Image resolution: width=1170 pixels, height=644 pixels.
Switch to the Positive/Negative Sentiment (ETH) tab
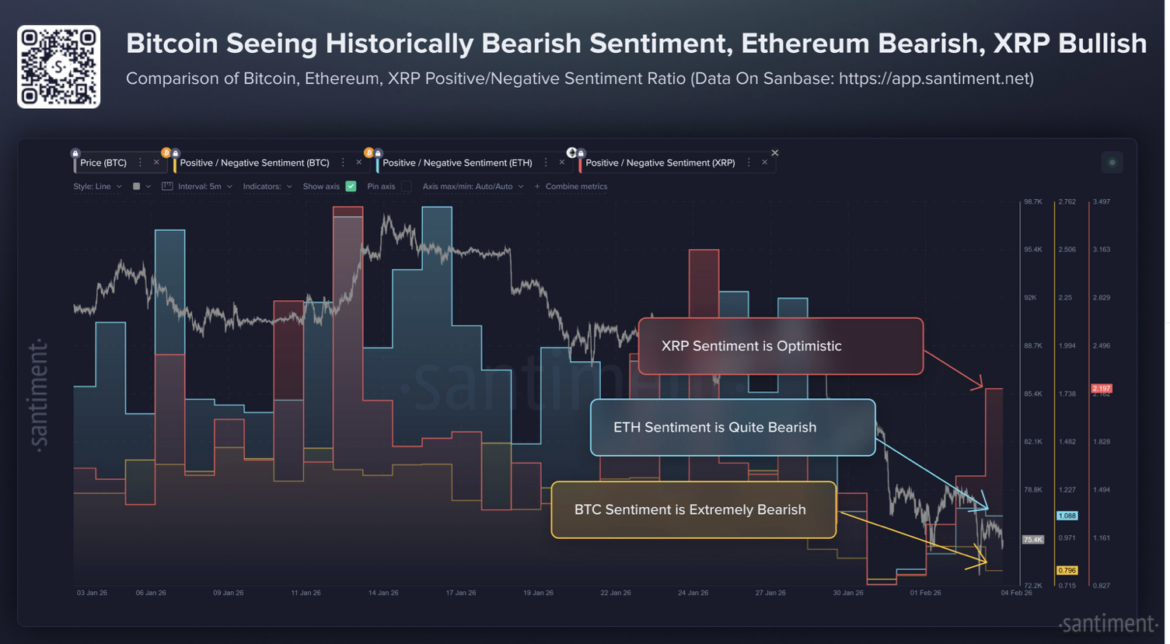(459, 162)
